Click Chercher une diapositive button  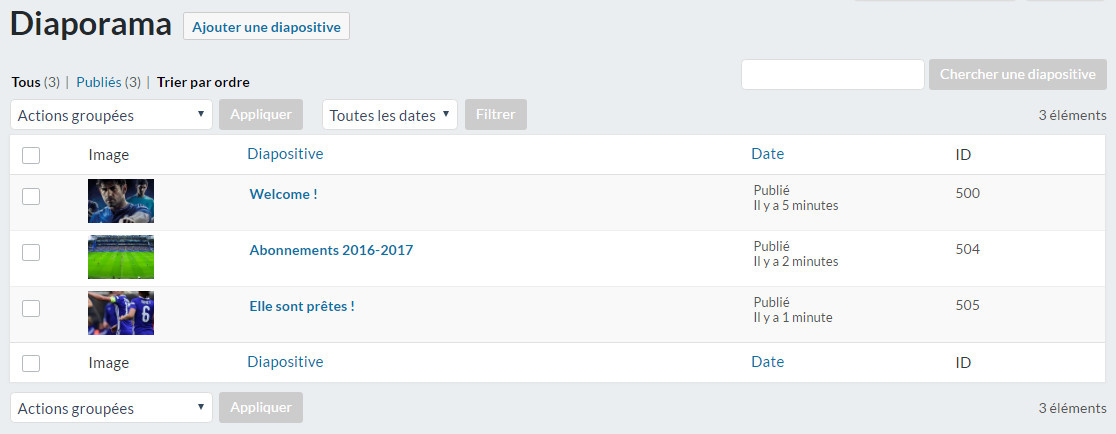1018,75
